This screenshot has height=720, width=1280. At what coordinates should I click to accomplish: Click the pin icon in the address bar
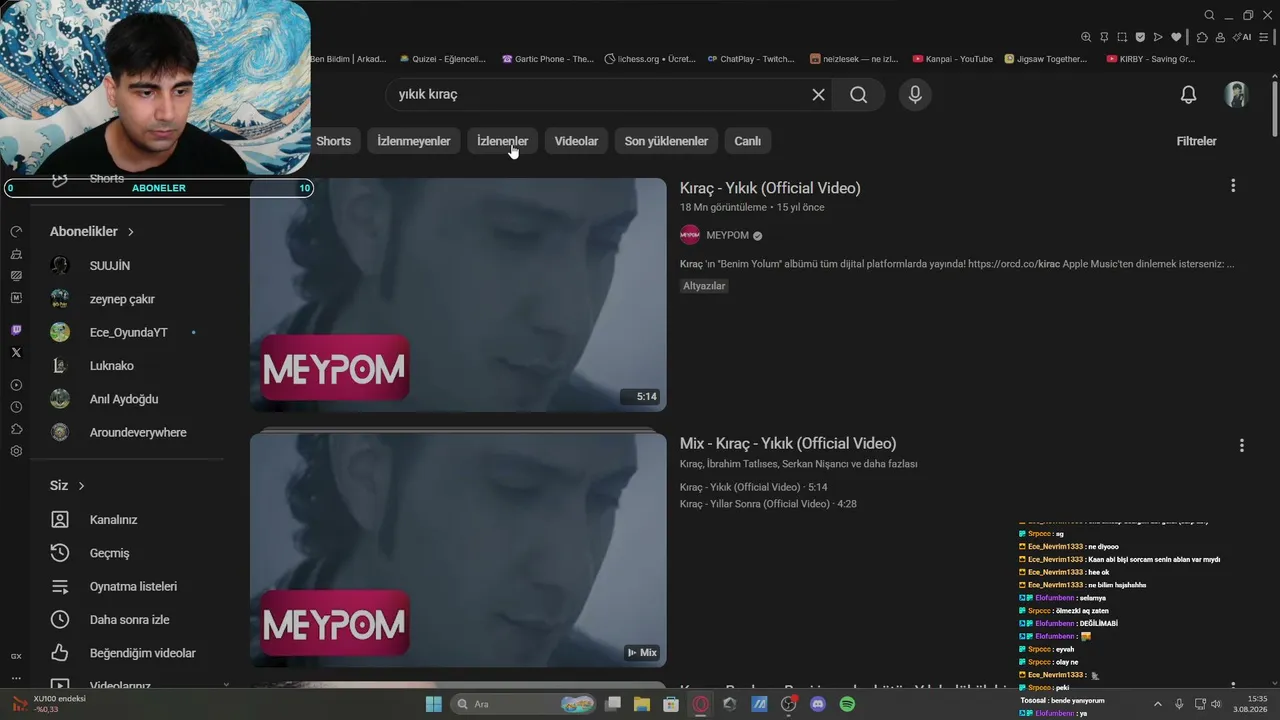(x=1104, y=37)
